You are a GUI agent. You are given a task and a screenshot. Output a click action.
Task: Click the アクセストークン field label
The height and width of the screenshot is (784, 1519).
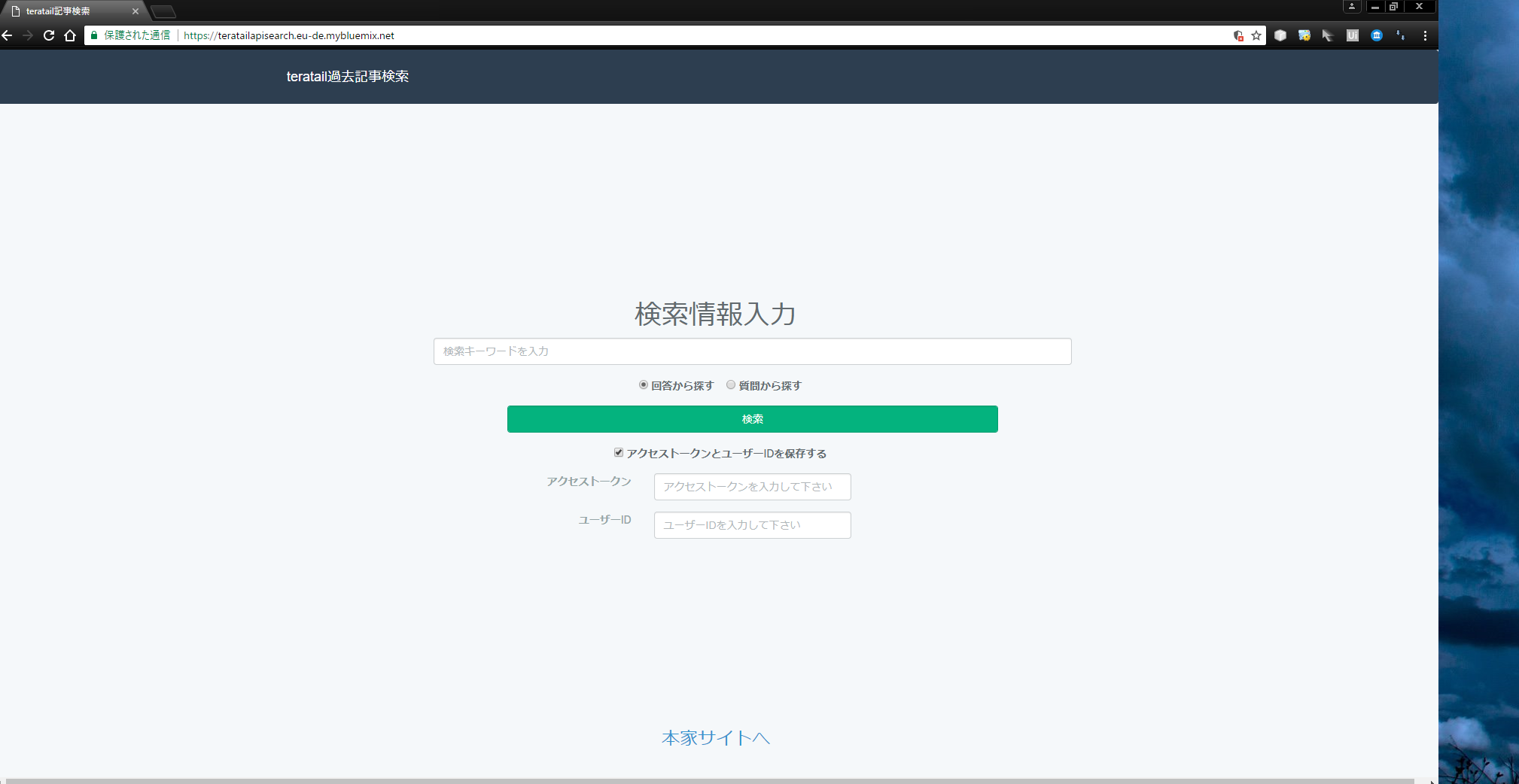coord(589,482)
